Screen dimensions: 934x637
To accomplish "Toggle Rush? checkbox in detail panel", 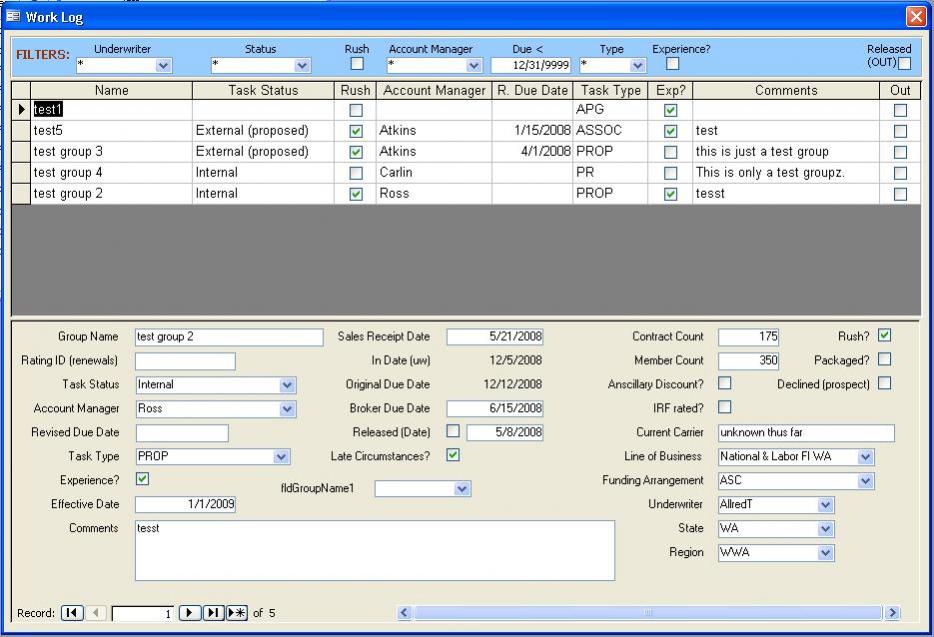I will point(885,335).
